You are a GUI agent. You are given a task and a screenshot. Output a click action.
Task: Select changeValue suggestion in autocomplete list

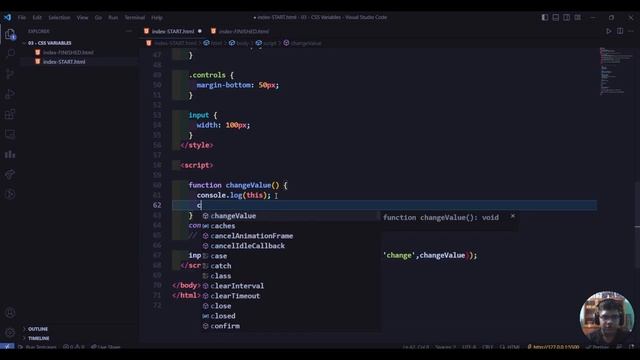(290, 216)
